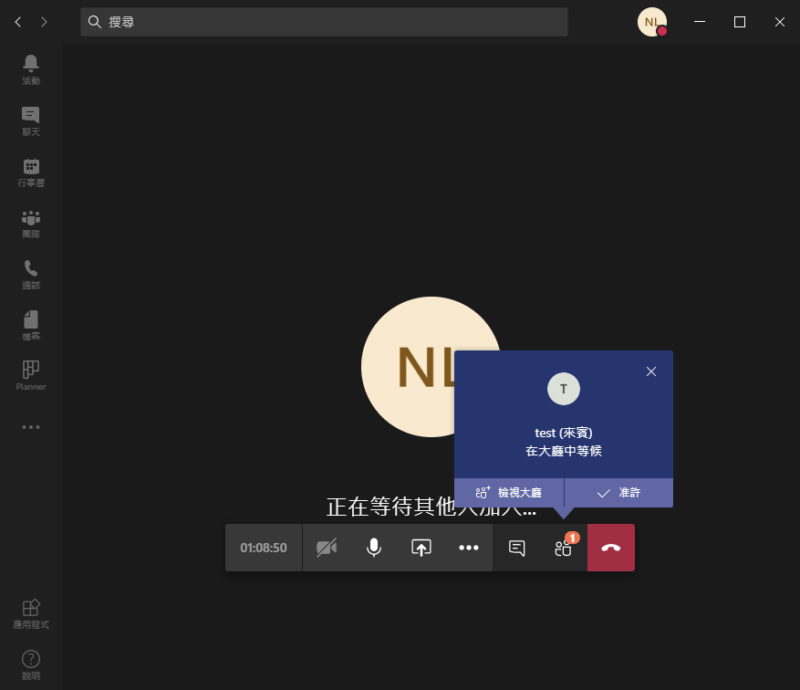
Task: Toggle the camera on in meeting bar
Action: 326,548
